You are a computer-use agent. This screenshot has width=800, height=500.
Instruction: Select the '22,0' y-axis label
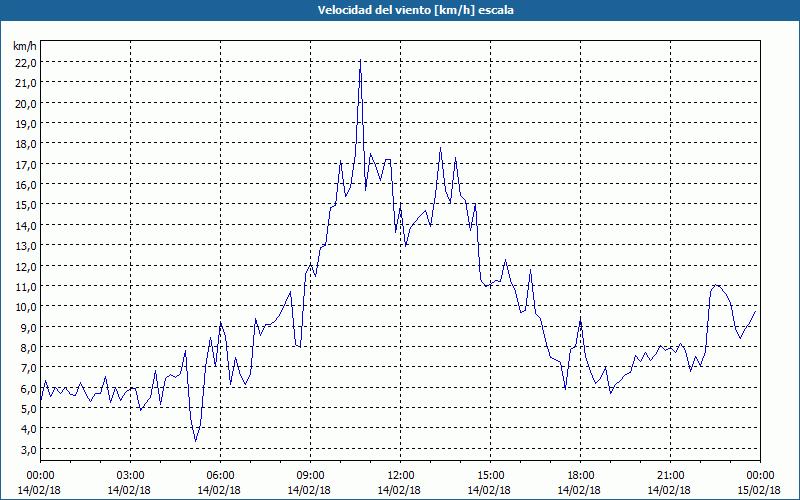(x=27, y=63)
